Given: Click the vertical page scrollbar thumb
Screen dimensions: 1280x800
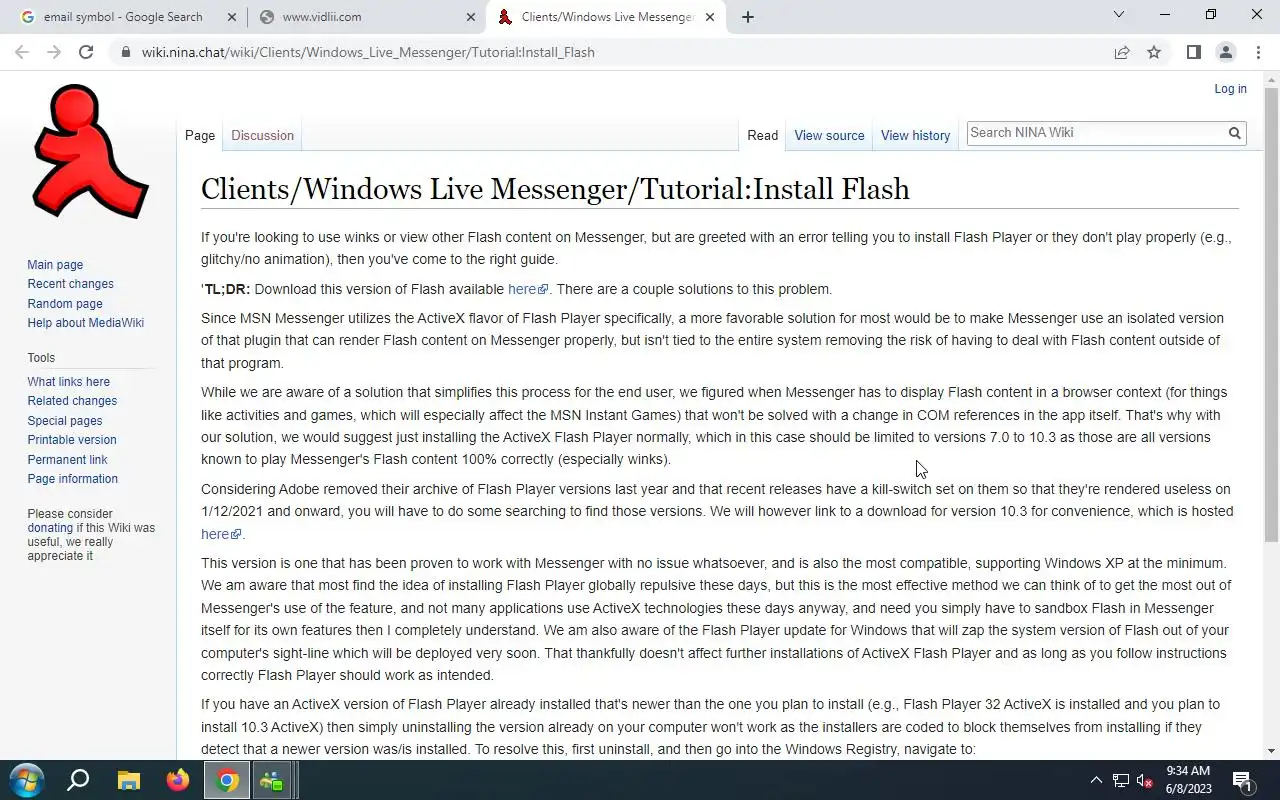Looking at the screenshot, I should click(1271, 315).
